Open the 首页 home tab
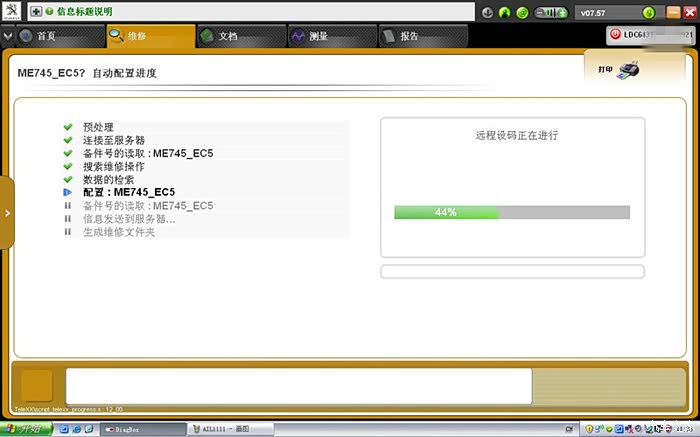This screenshot has height=437, width=700. click(x=61, y=36)
